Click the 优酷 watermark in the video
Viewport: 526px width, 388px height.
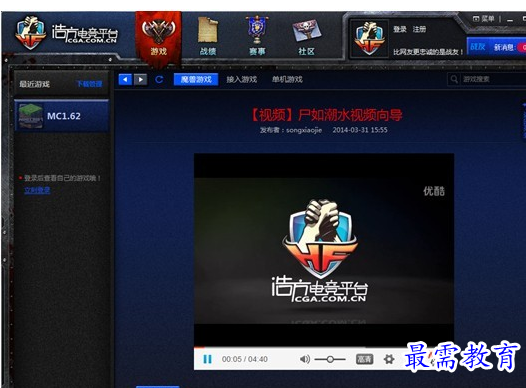point(434,191)
